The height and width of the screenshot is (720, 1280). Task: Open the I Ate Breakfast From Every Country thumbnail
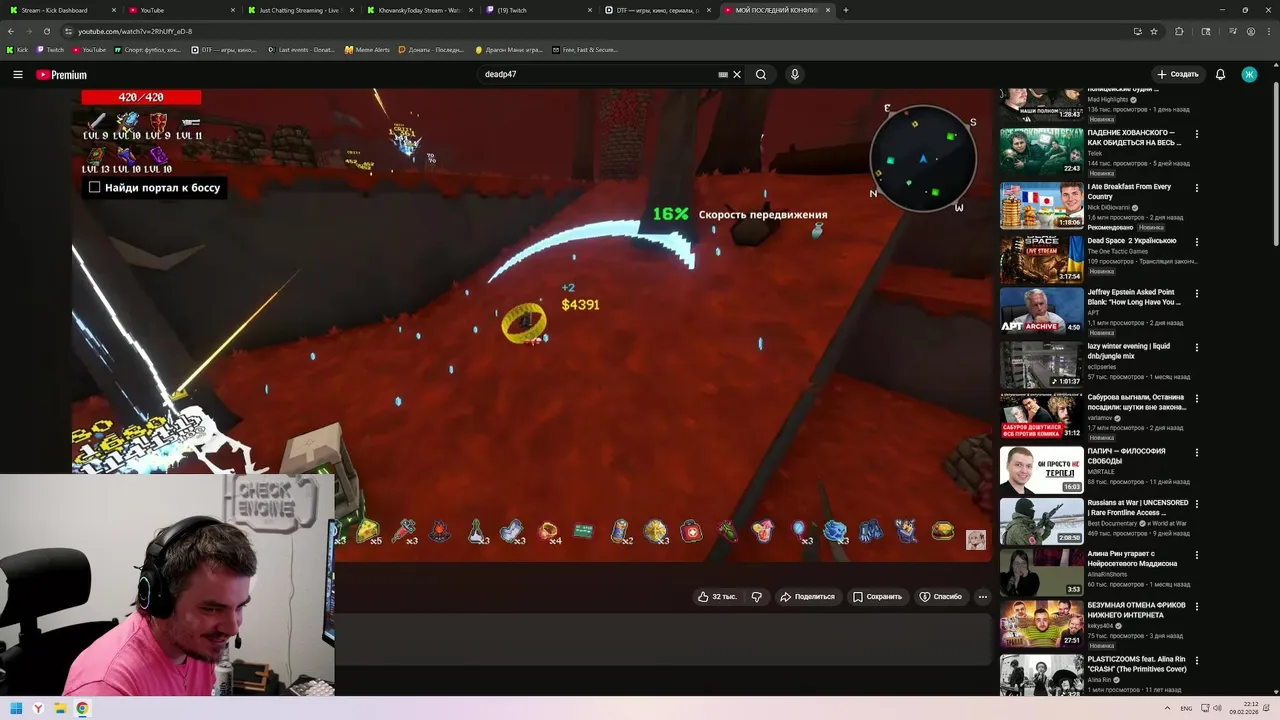(x=1041, y=205)
